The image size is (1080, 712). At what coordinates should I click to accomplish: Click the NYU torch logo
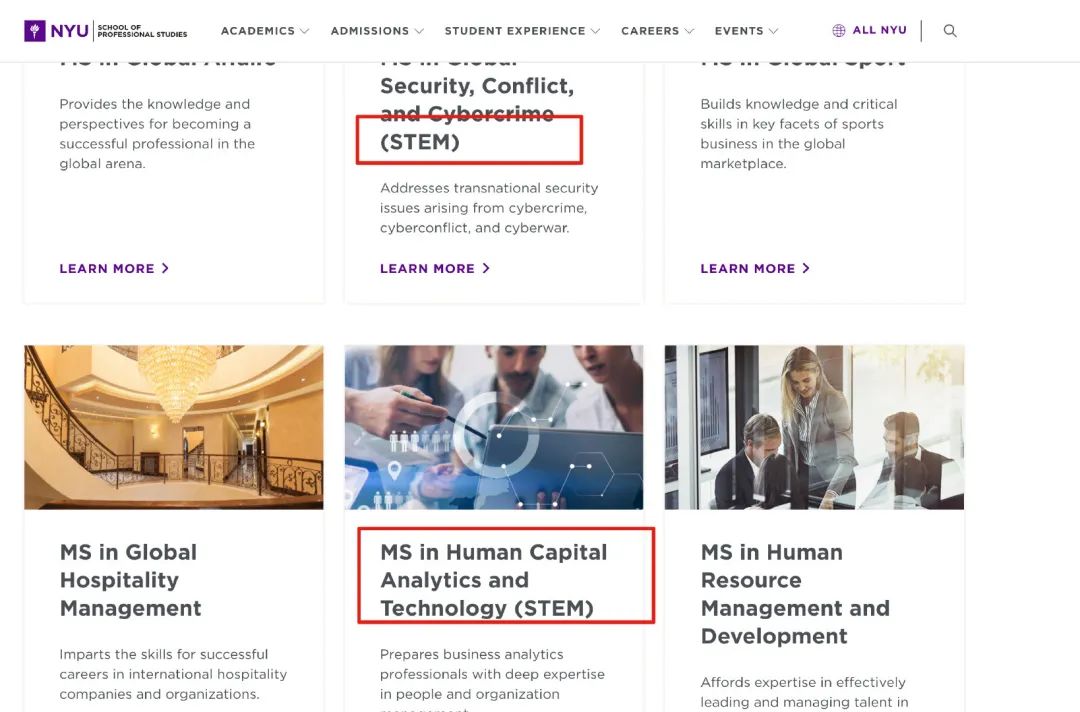(38, 30)
